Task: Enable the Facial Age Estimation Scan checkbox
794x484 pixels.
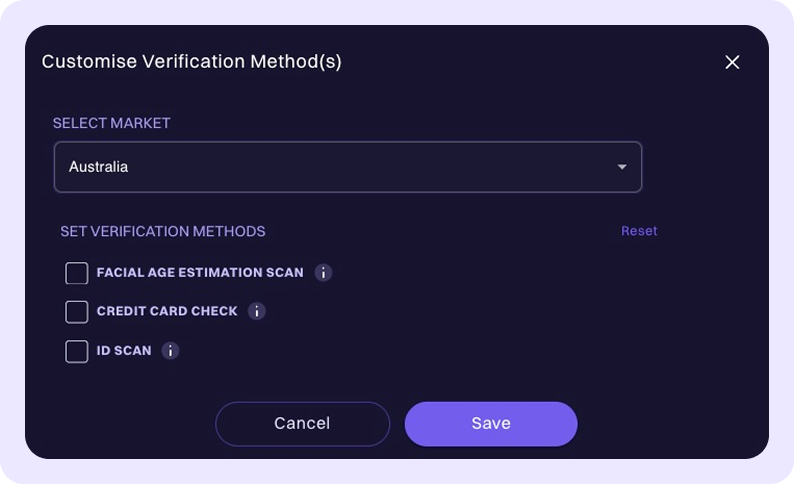Action: click(x=77, y=273)
